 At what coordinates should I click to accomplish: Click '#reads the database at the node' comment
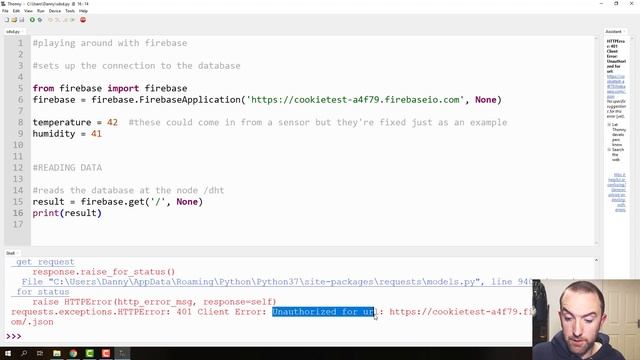(128, 190)
